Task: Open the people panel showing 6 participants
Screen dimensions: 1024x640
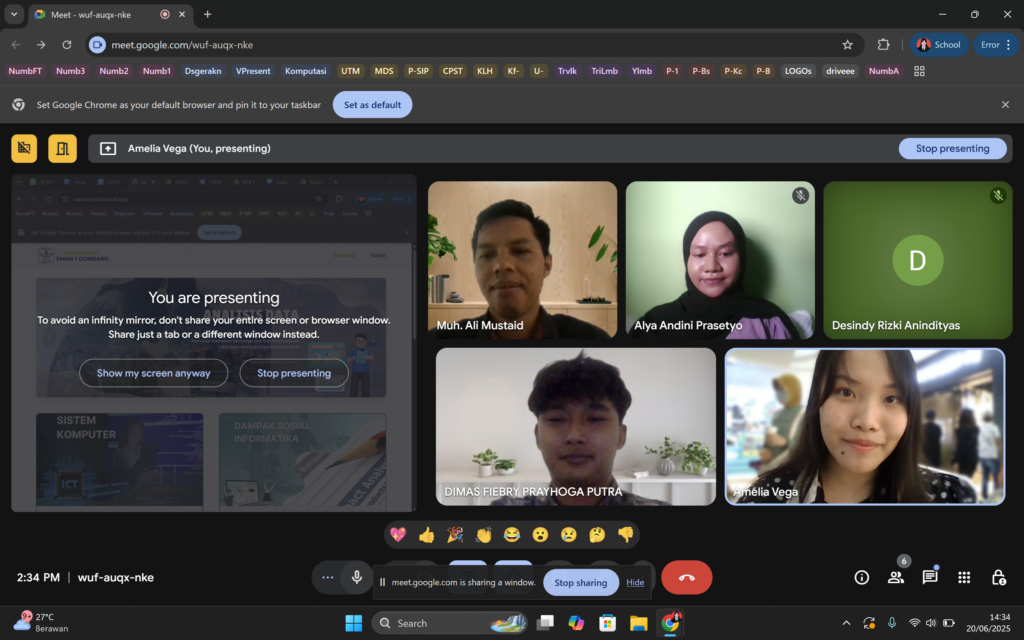Action: click(x=896, y=577)
